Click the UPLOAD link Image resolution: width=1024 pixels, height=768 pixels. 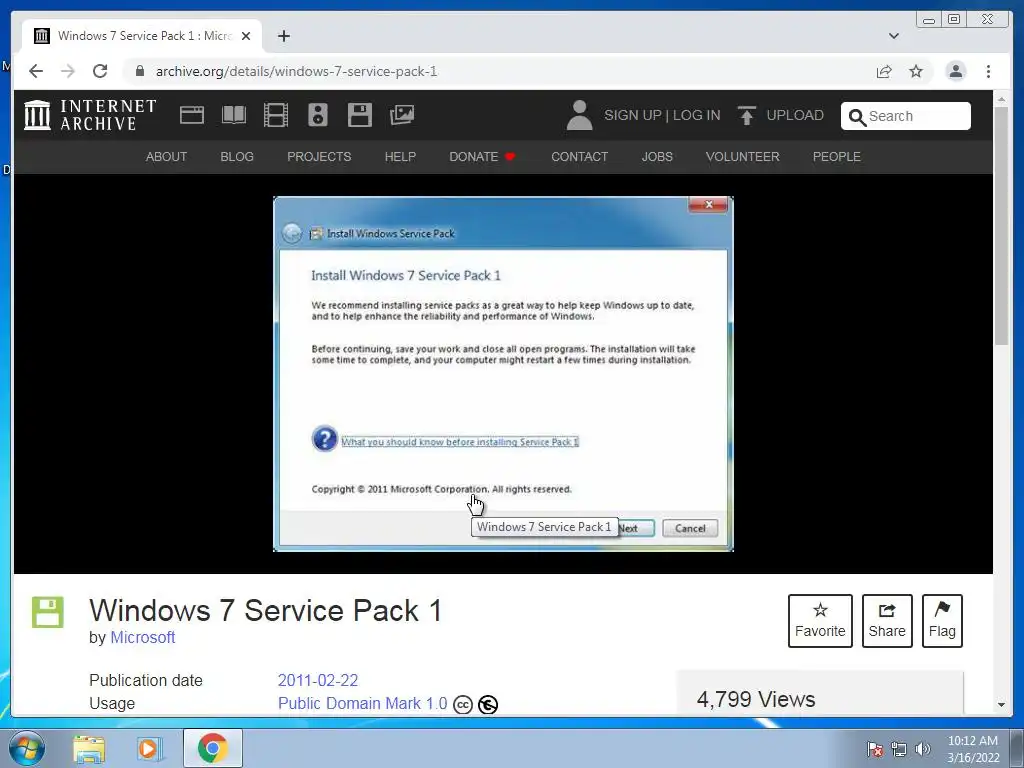click(795, 116)
